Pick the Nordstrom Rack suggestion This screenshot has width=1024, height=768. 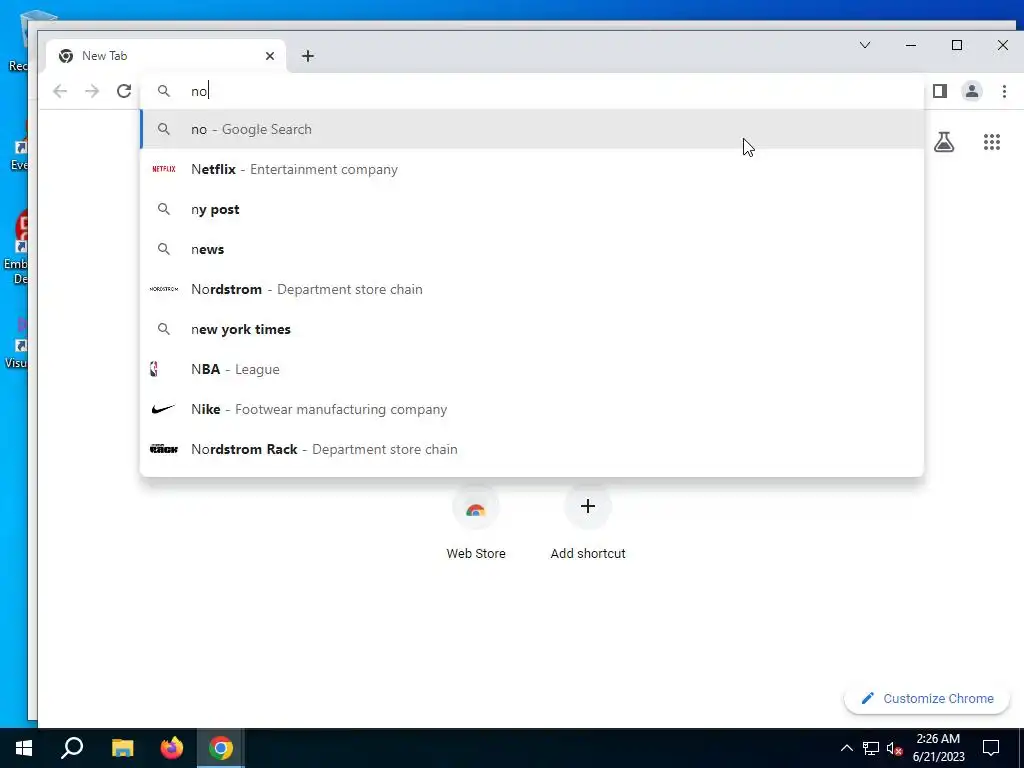click(x=532, y=449)
